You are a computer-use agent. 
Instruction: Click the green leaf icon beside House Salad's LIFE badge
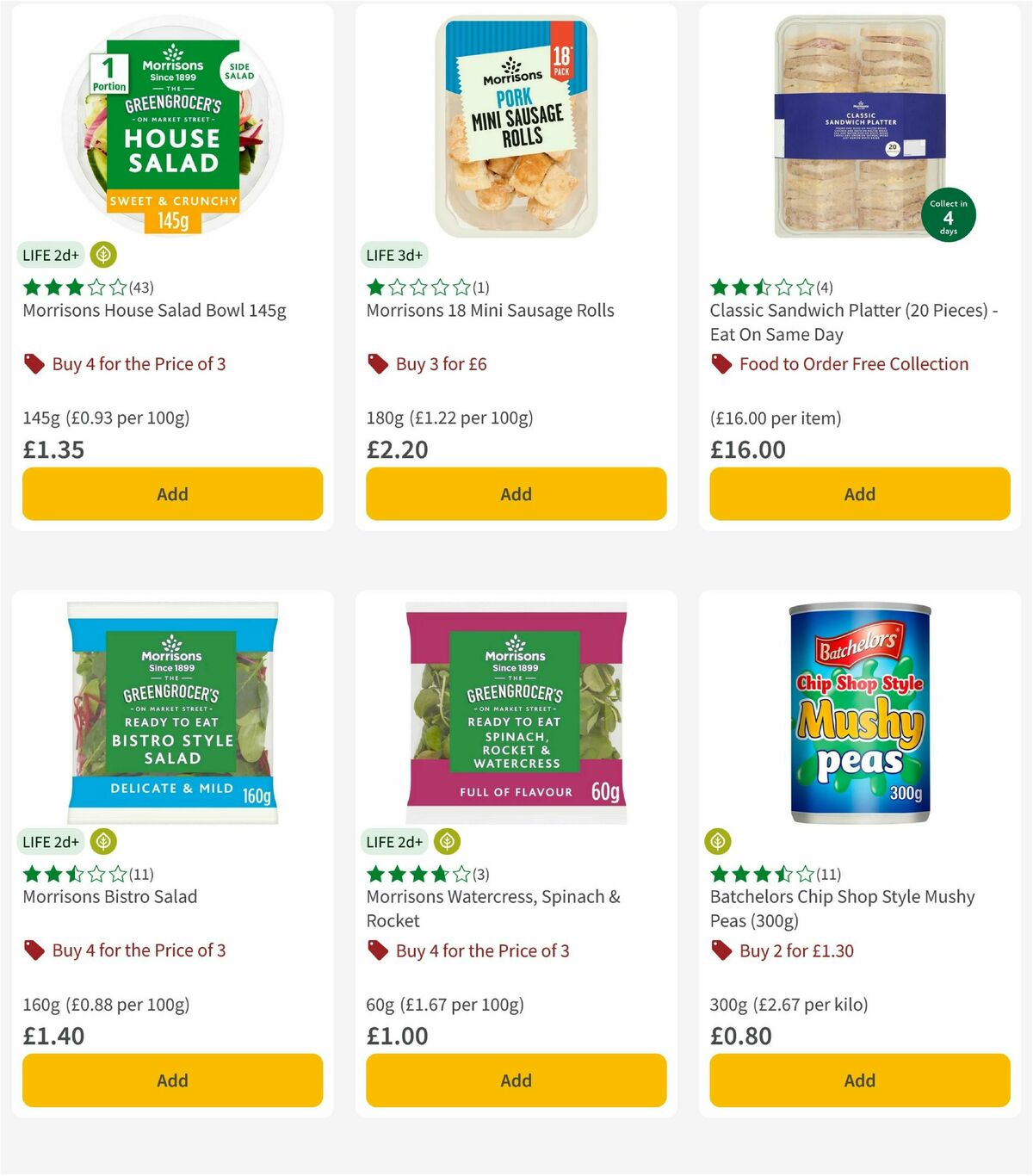102,255
